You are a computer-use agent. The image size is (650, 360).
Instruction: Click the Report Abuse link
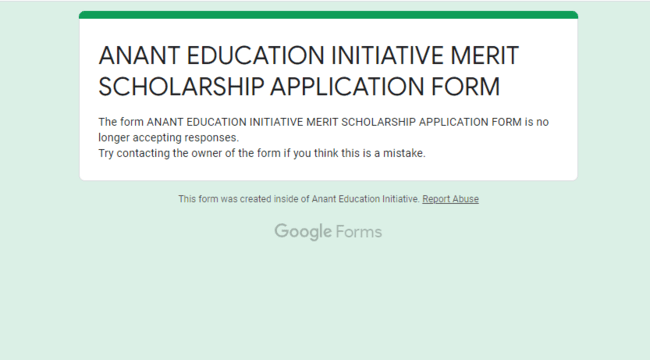pyautogui.click(x=450, y=199)
